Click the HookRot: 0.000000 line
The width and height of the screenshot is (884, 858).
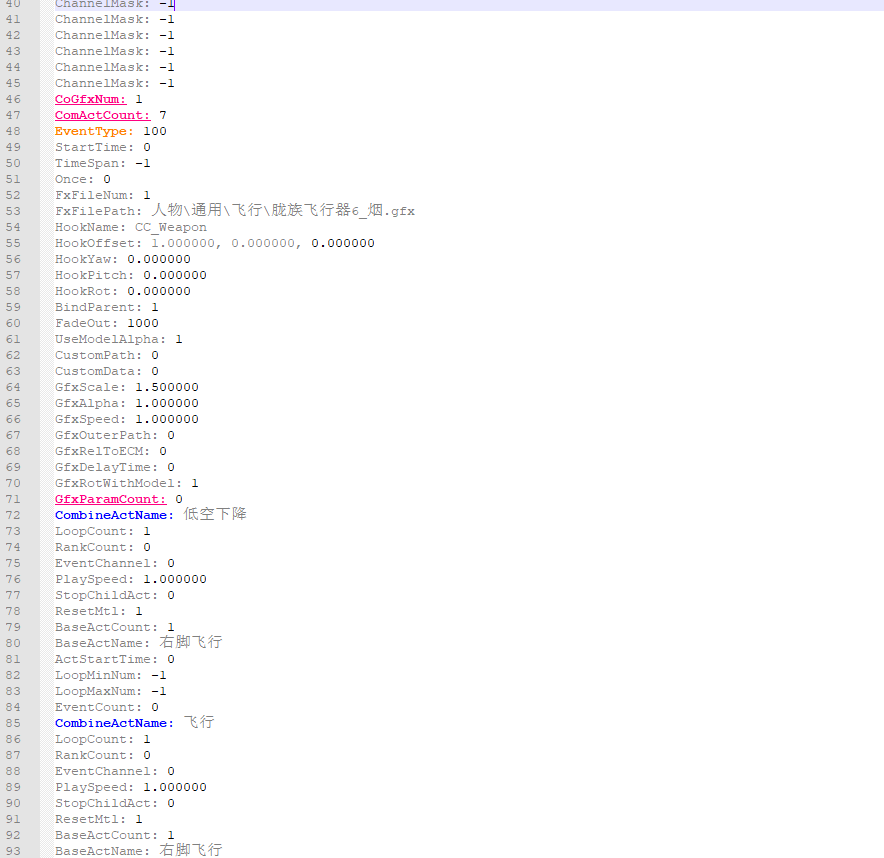click(123, 291)
